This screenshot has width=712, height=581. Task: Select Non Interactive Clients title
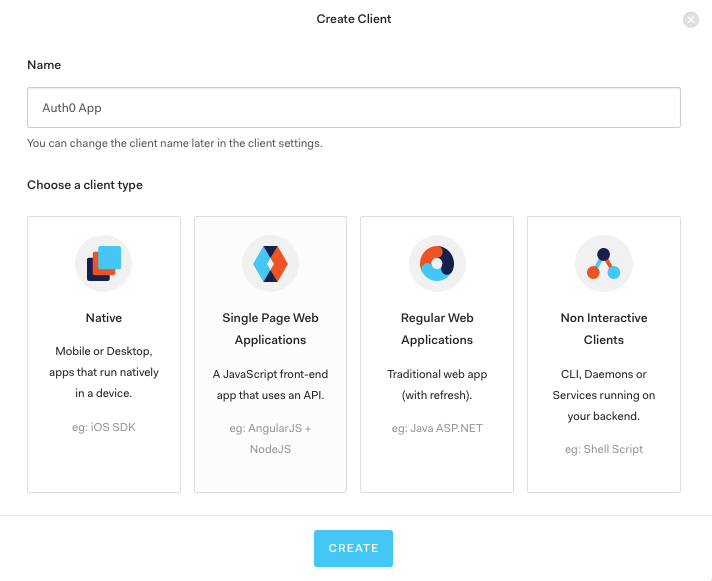[603, 329]
